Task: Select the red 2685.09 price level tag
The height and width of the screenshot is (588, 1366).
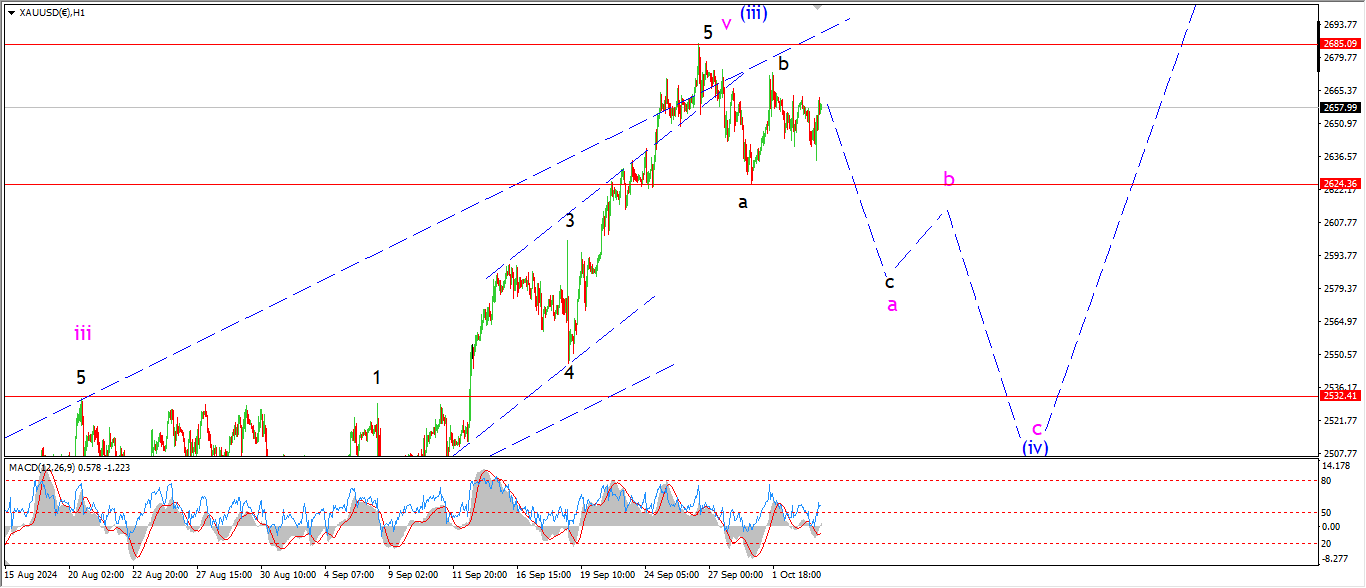Action: 1340,44
